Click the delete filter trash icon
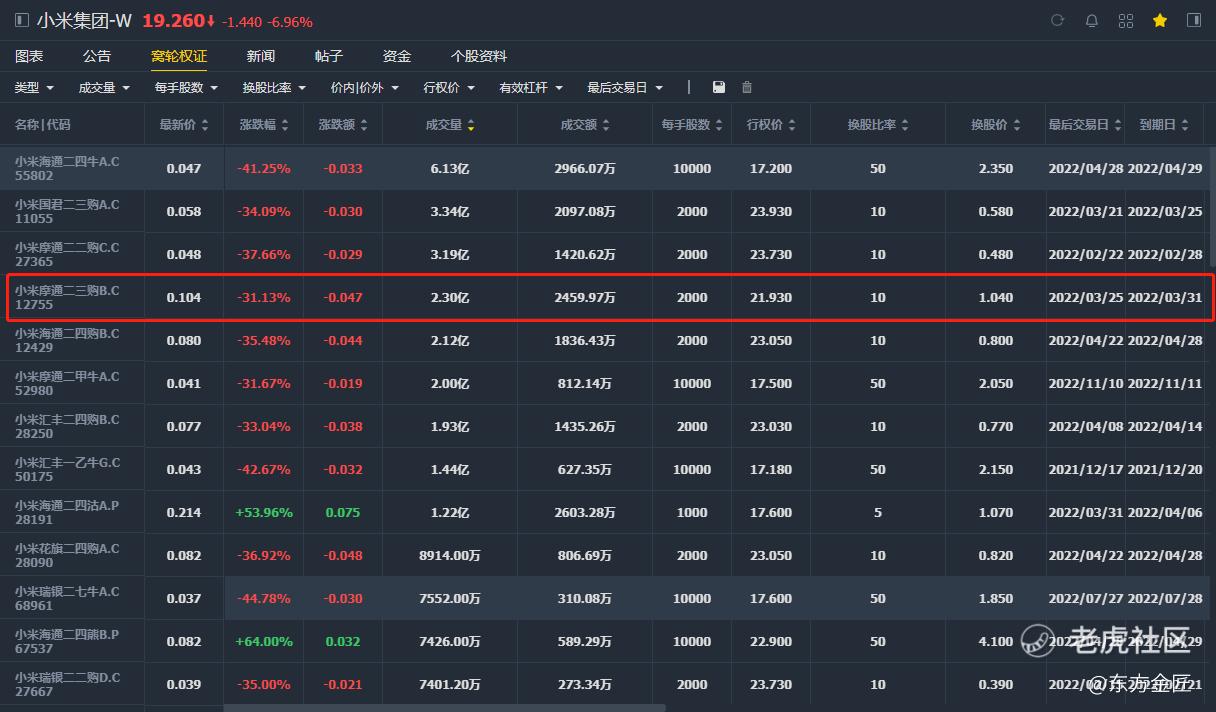1216x712 pixels. (747, 87)
